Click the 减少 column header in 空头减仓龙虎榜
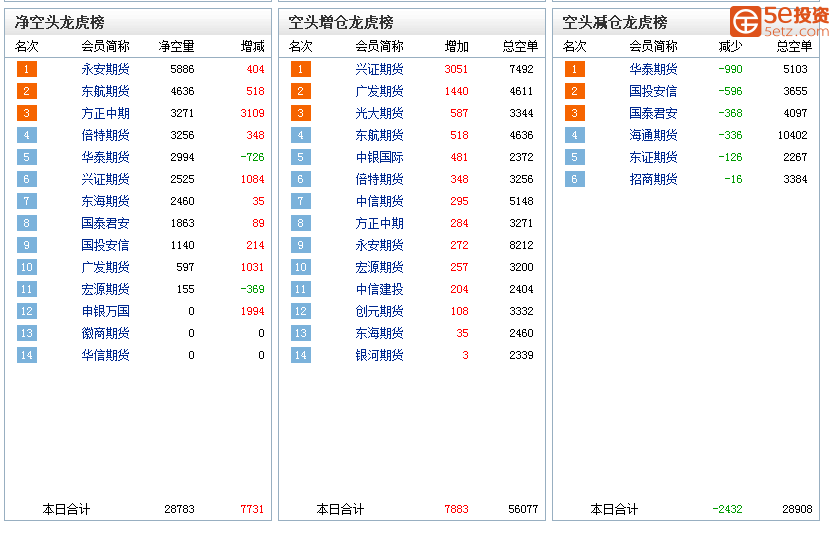 730,46
